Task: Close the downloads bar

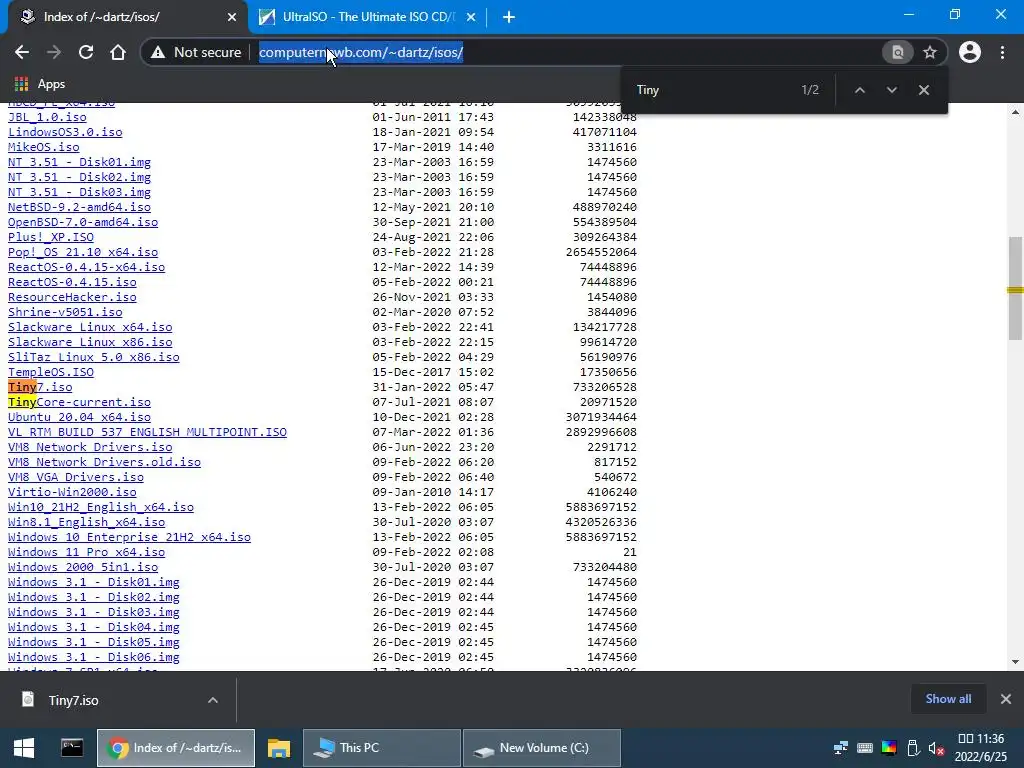Action: pyautogui.click(x=1006, y=699)
